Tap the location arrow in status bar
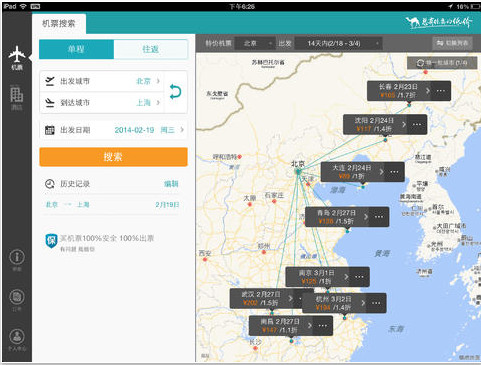The image size is (481, 365). [x=450, y=6]
